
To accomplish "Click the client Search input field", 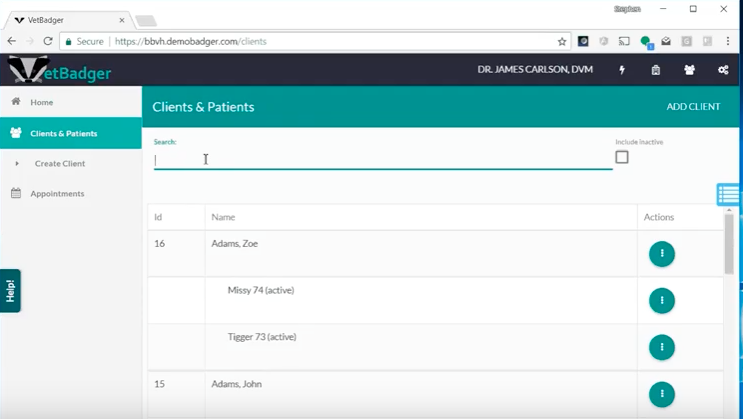I will coord(382,160).
